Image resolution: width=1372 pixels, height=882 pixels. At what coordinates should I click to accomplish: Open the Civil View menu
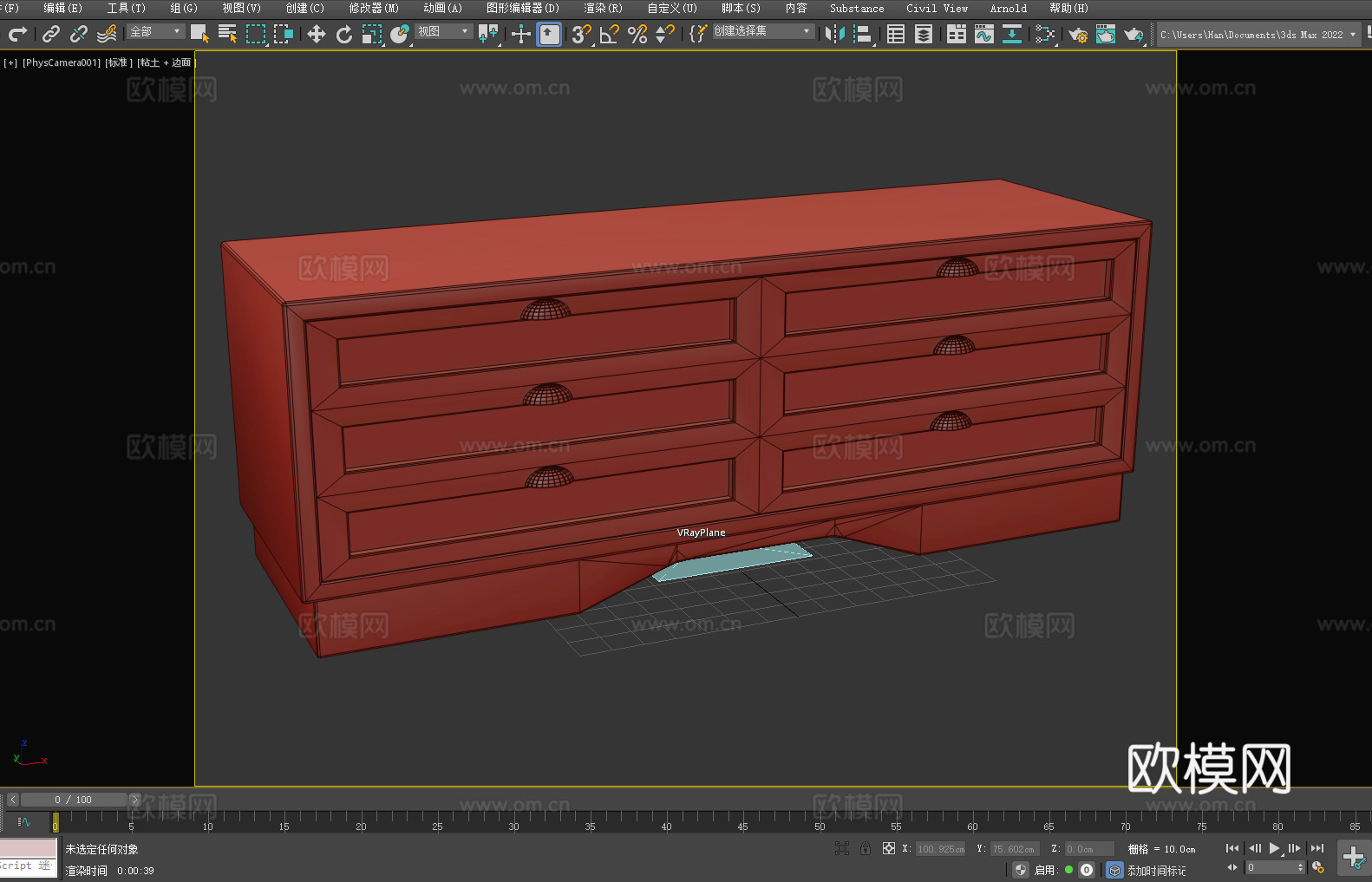(937, 8)
